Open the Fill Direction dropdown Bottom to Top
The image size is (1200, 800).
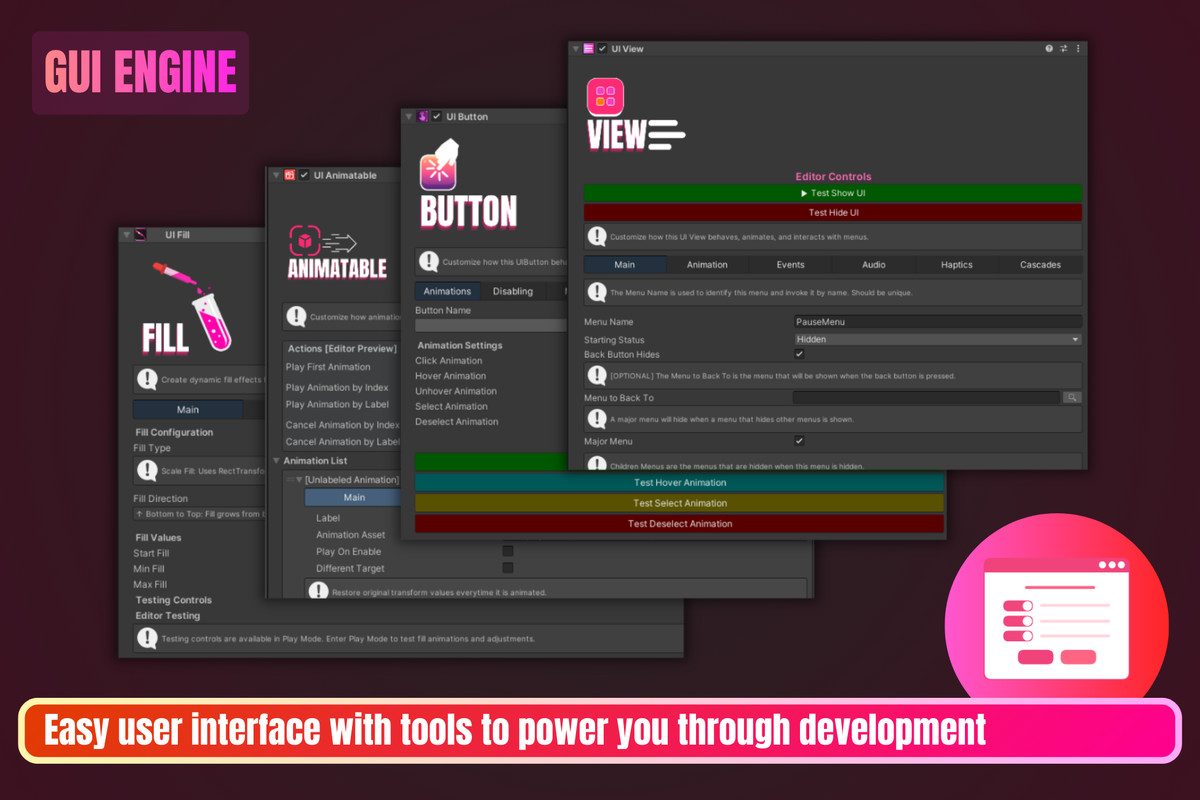click(198, 514)
